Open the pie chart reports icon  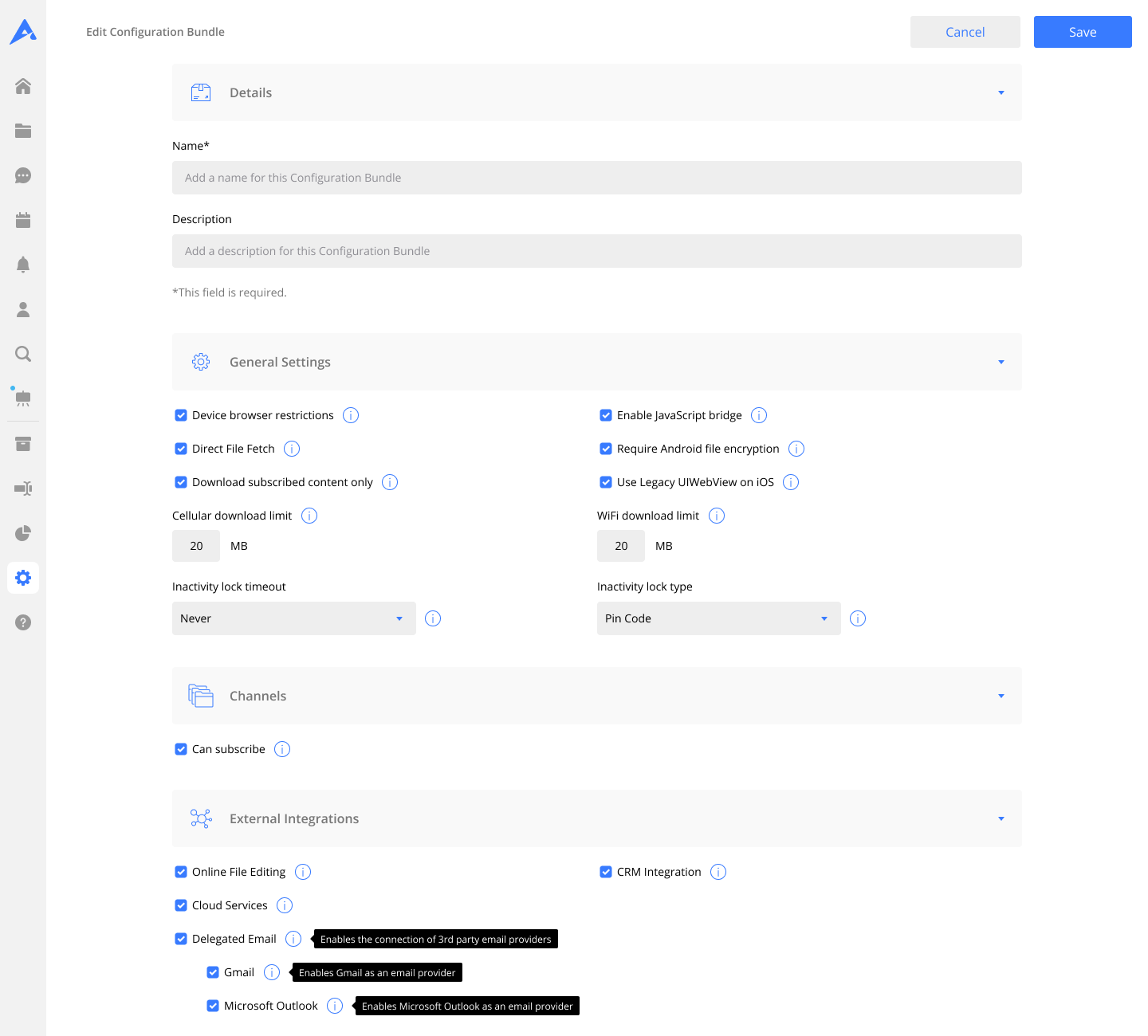pos(23,533)
